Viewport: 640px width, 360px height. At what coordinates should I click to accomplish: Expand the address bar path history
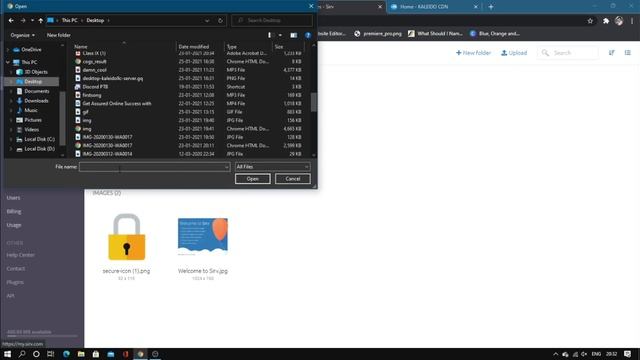[207, 20]
